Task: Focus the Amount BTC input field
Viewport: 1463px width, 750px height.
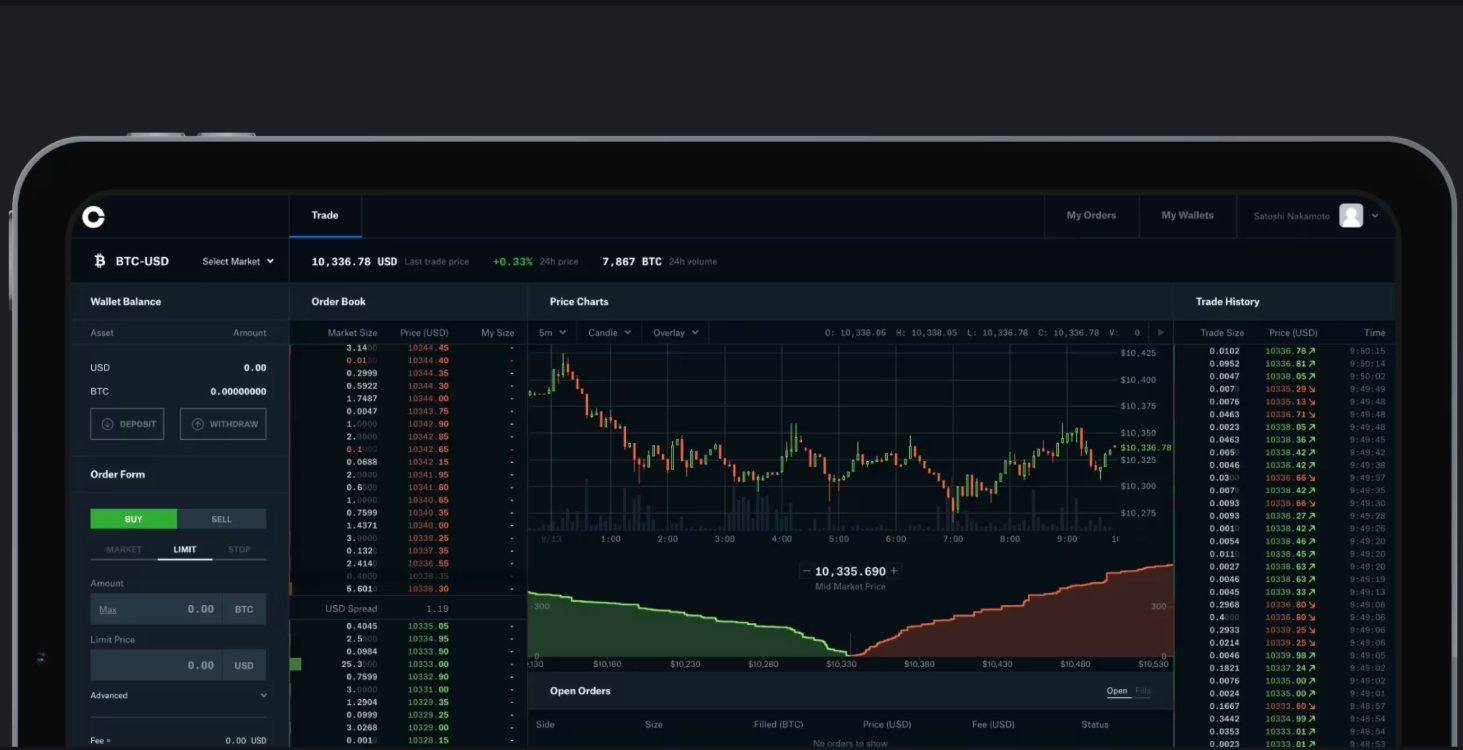Action: tap(178, 609)
